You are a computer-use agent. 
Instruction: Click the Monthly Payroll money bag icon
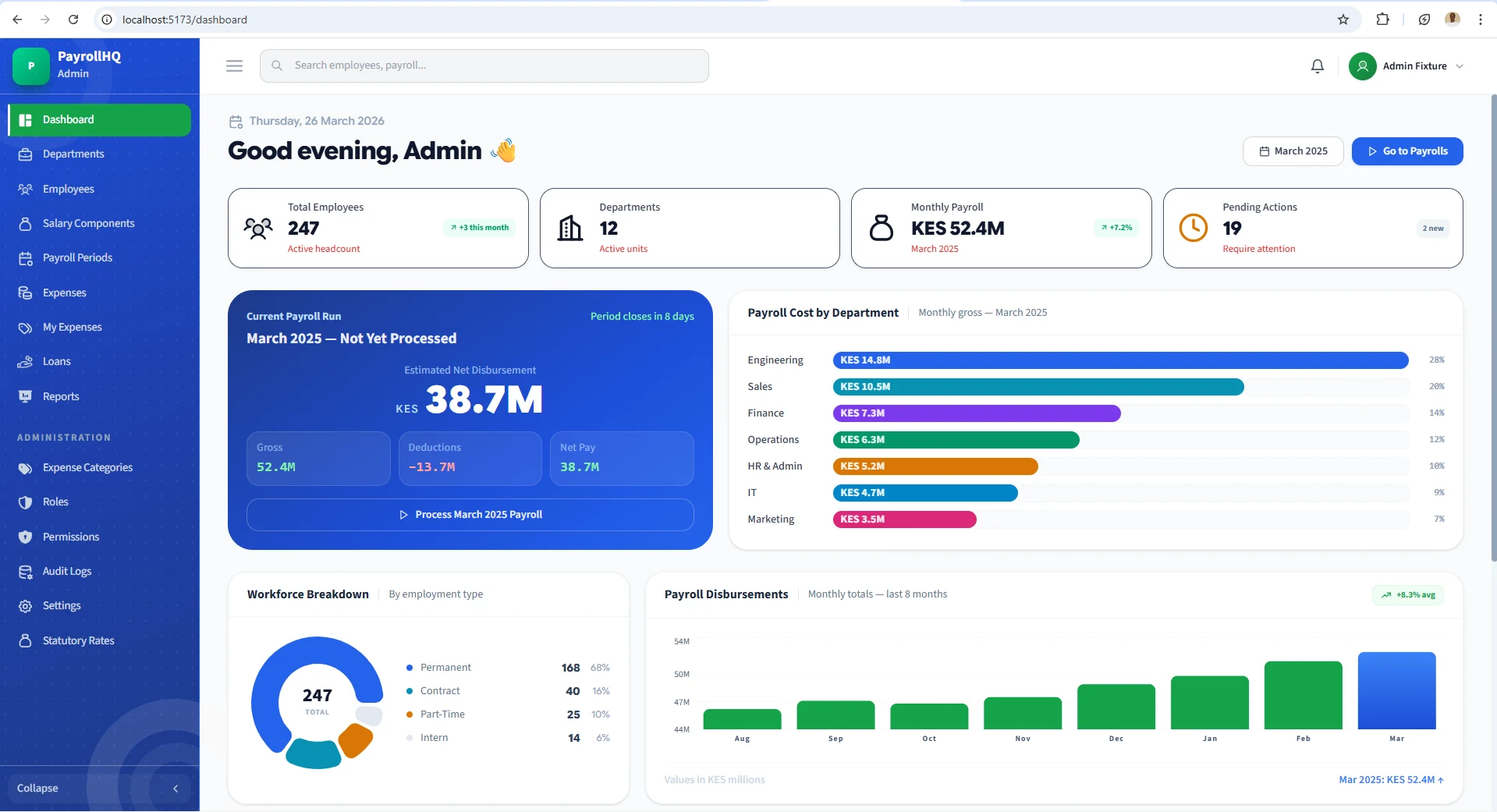[x=882, y=228]
